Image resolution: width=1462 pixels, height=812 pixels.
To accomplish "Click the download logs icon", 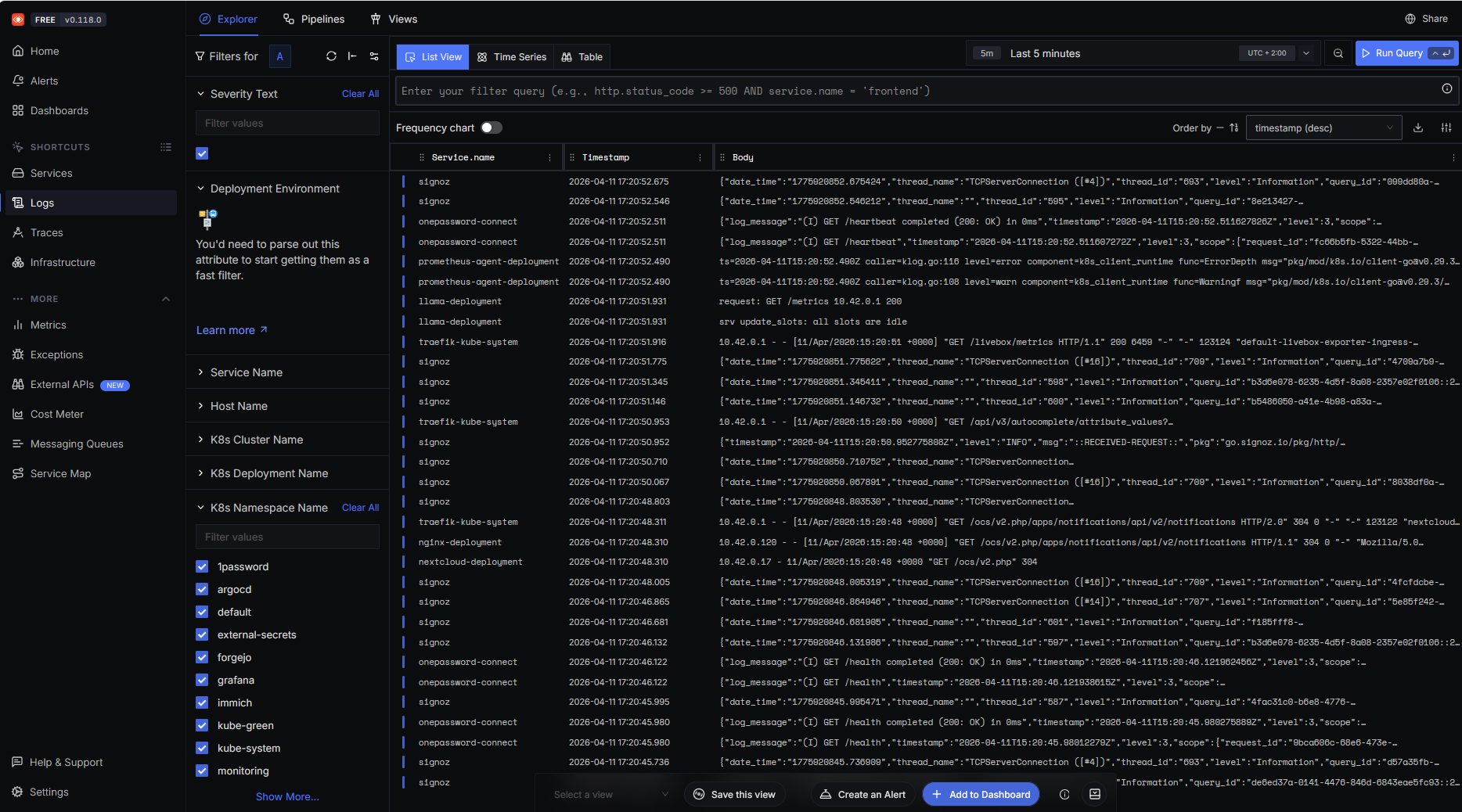I will [x=1417, y=128].
